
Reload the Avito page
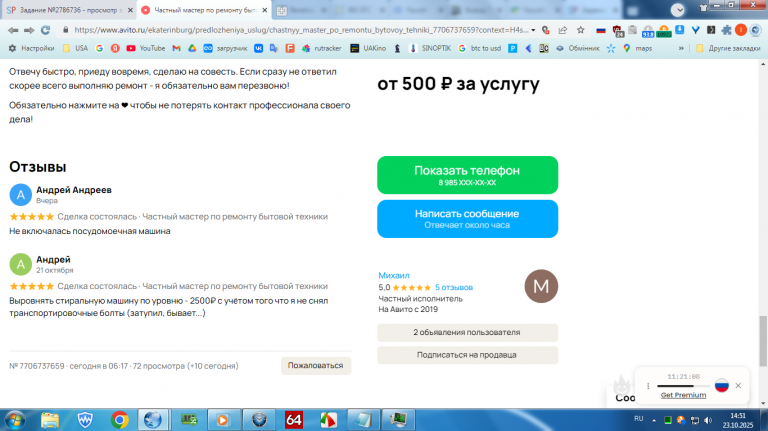click(46, 30)
